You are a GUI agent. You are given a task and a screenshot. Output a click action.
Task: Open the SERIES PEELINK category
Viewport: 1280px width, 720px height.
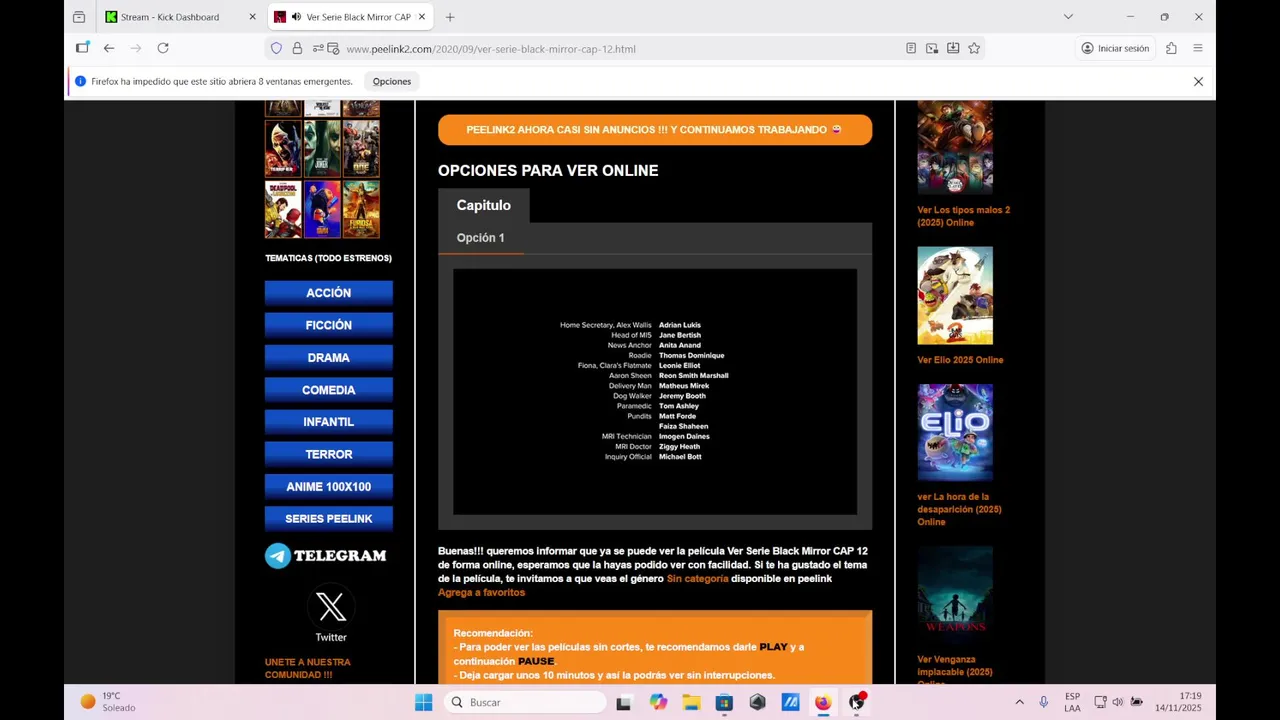[329, 519]
